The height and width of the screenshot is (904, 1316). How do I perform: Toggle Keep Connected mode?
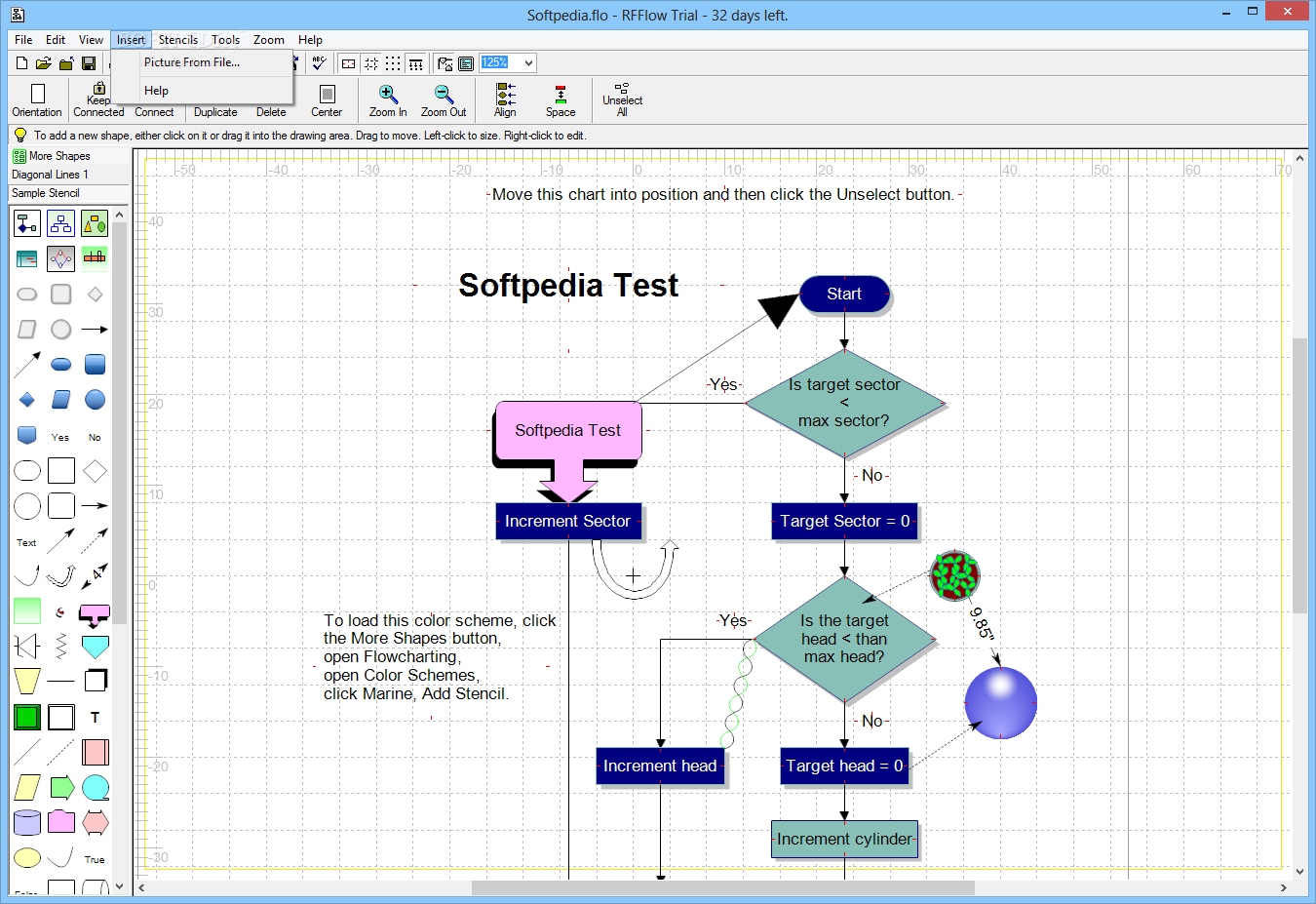click(x=98, y=100)
